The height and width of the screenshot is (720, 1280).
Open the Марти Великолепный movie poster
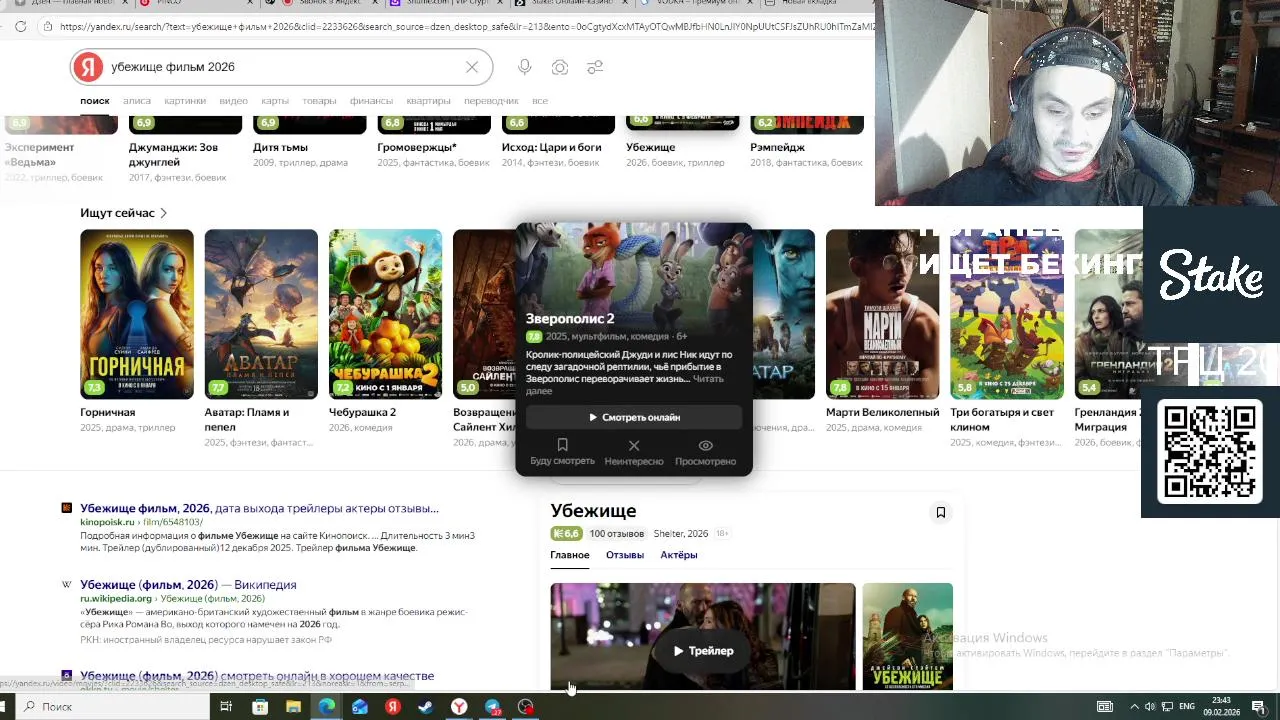pos(882,314)
